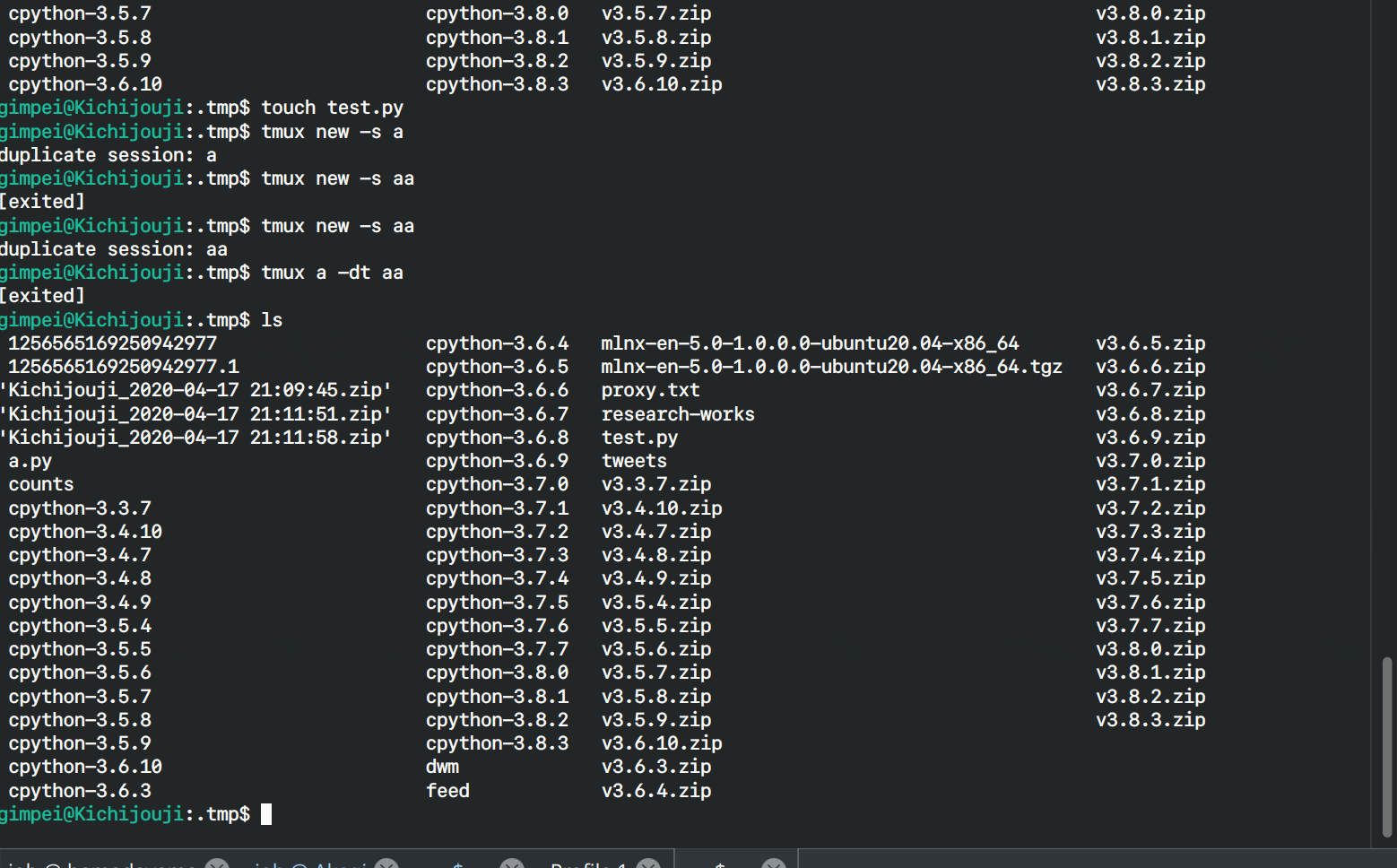Viewport: 1397px width, 868px height.
Task: Click the cpython-3.7.3 entry
Action: tap(498, 555)
